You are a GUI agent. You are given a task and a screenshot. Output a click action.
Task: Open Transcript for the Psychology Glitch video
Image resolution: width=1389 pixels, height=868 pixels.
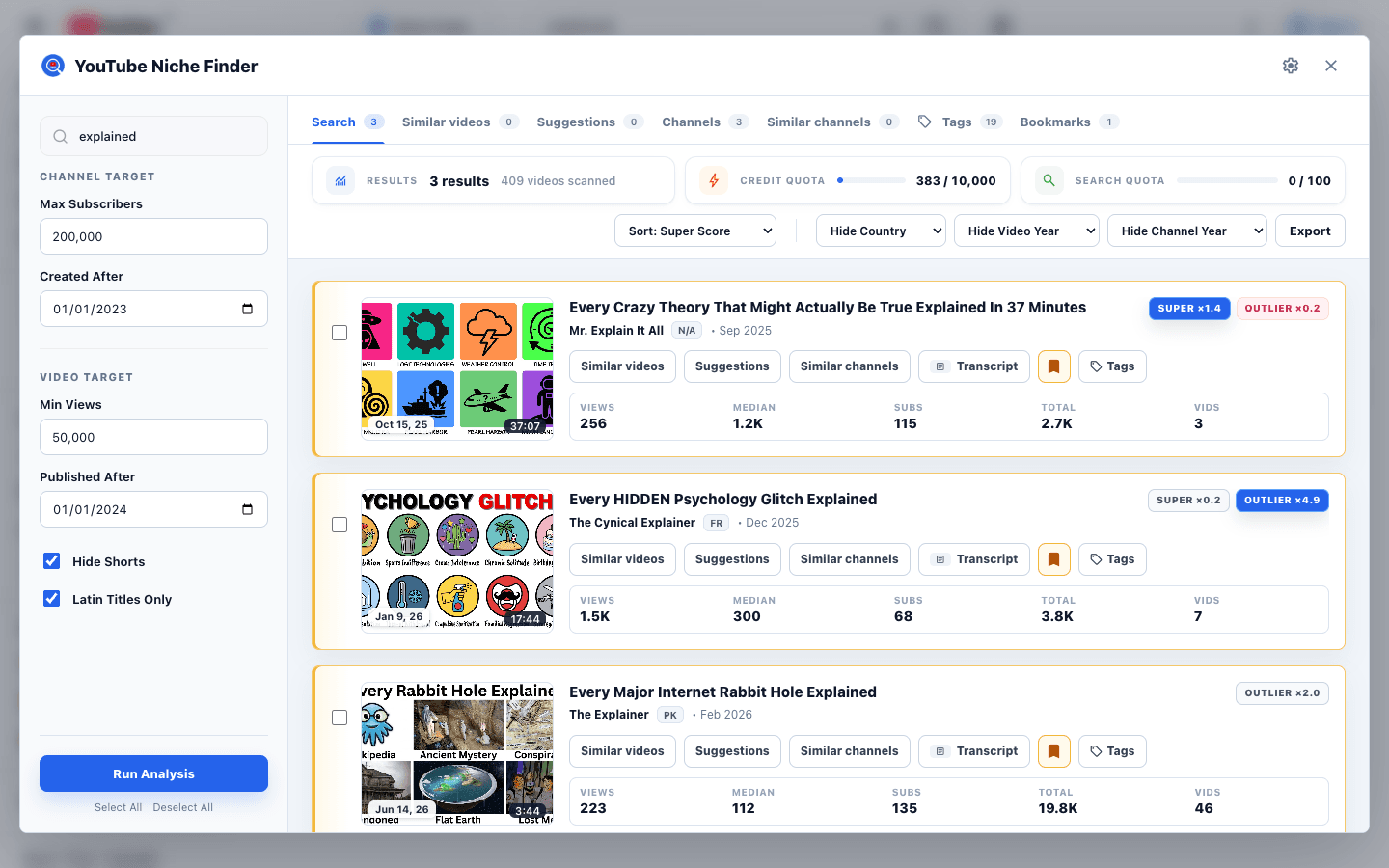point(975,559)
